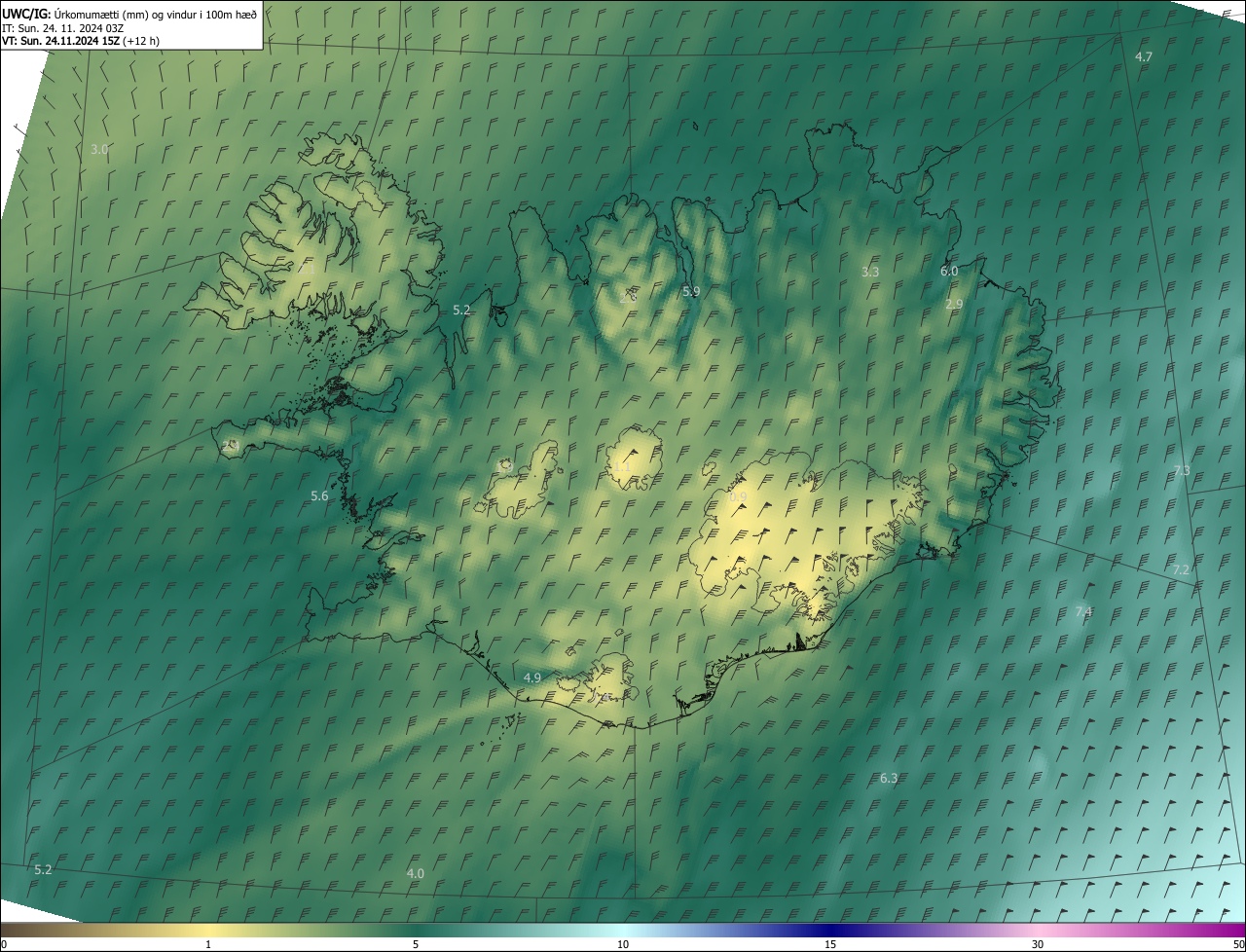Image resolution: width=1246 pixels, height=952 pixels.
Task: Click the 3.3 value label
Action: tap(870, 272)
